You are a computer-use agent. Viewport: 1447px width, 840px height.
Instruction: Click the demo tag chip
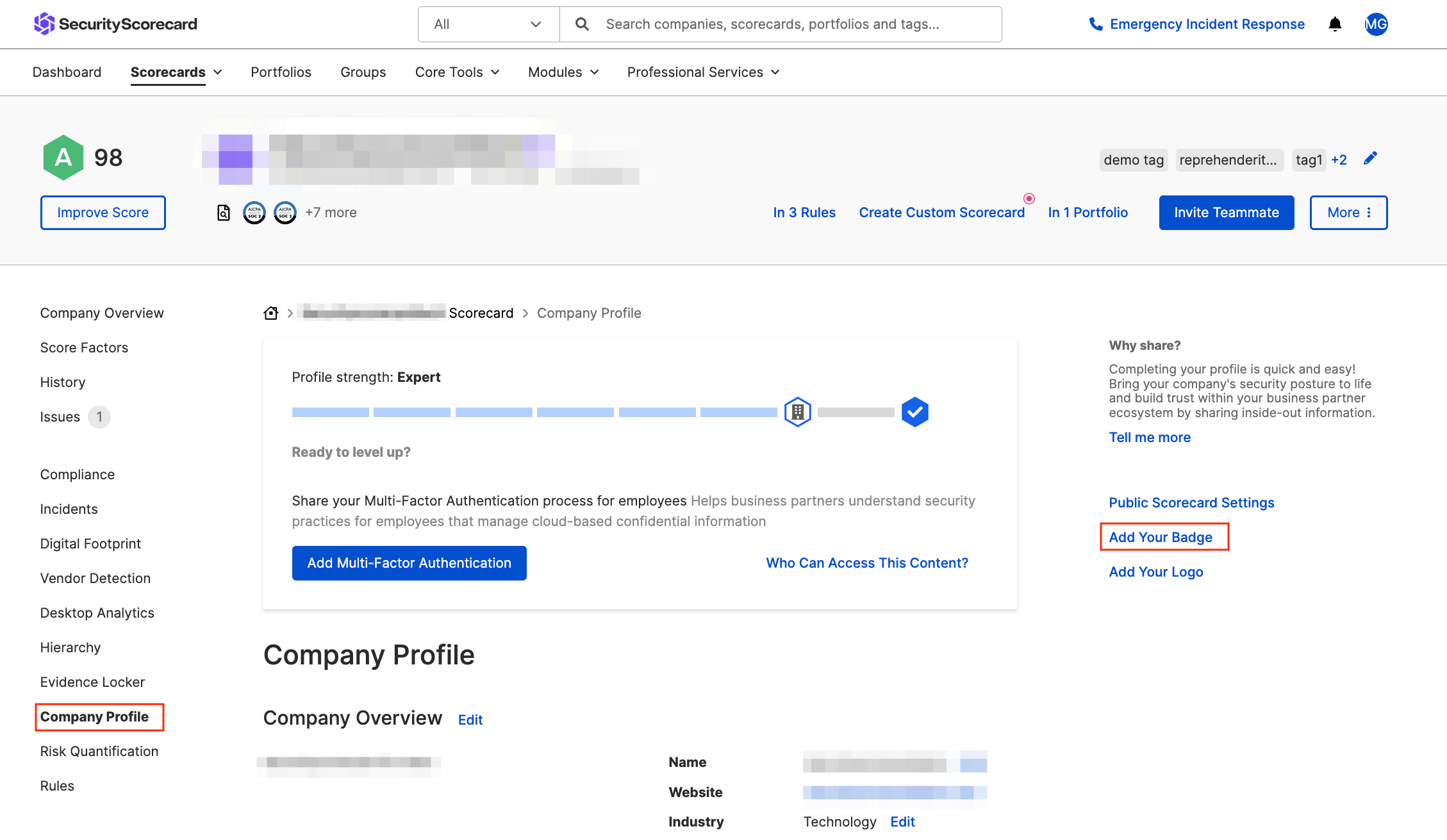(x=1134, y=160)
